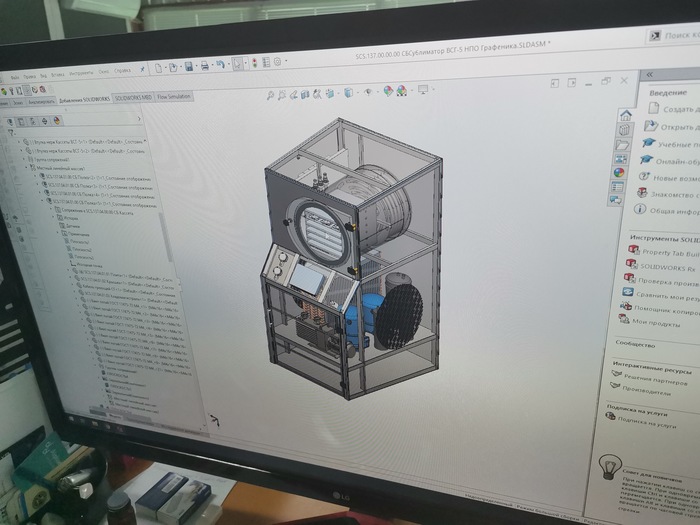This screenshot has width=700, height=525.
Task: Open Hide/Show Items dropdown arrow
Action: tap(376, 92)
